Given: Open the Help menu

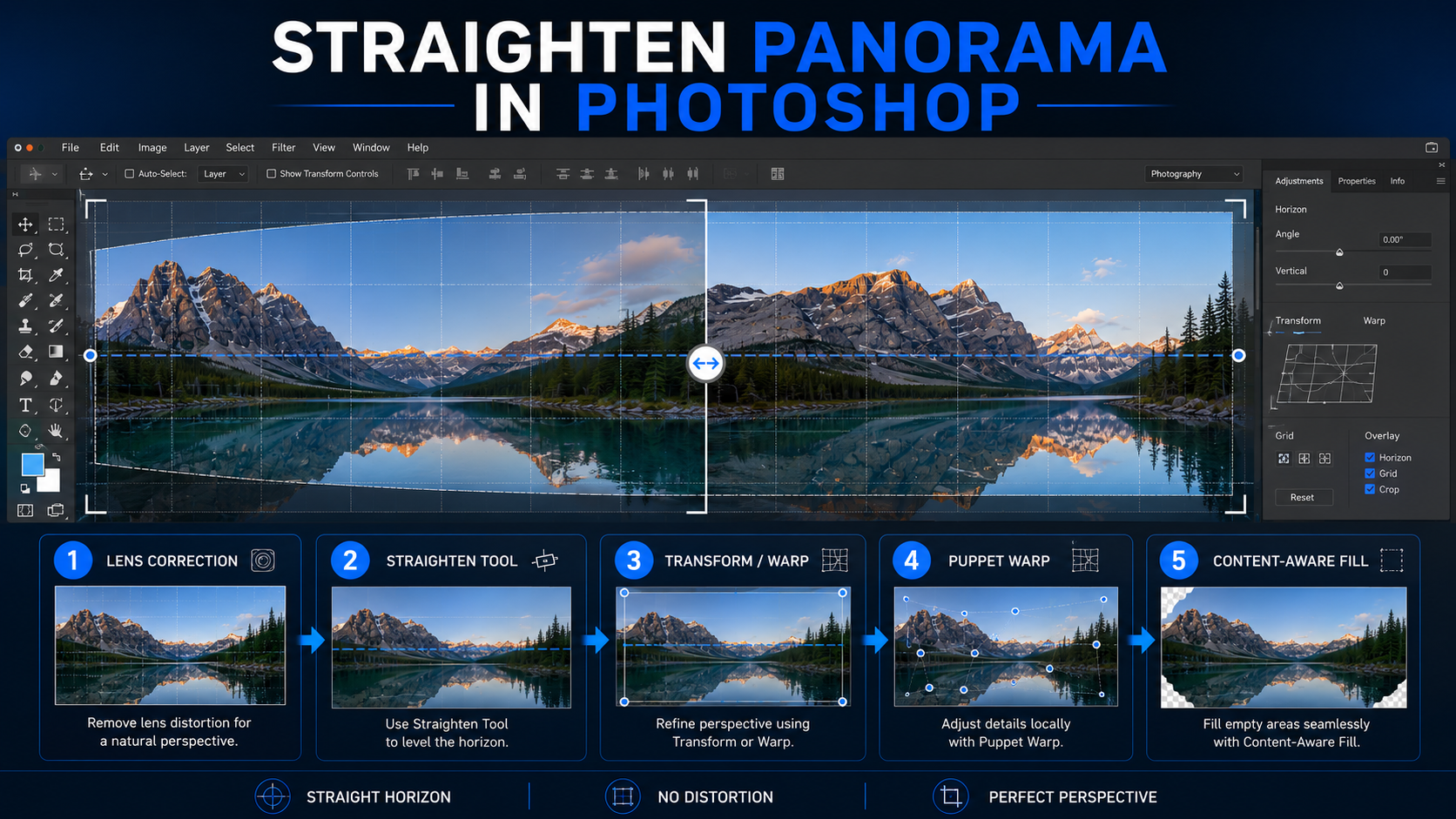Looking at the screenshot, I should [418, 148].
